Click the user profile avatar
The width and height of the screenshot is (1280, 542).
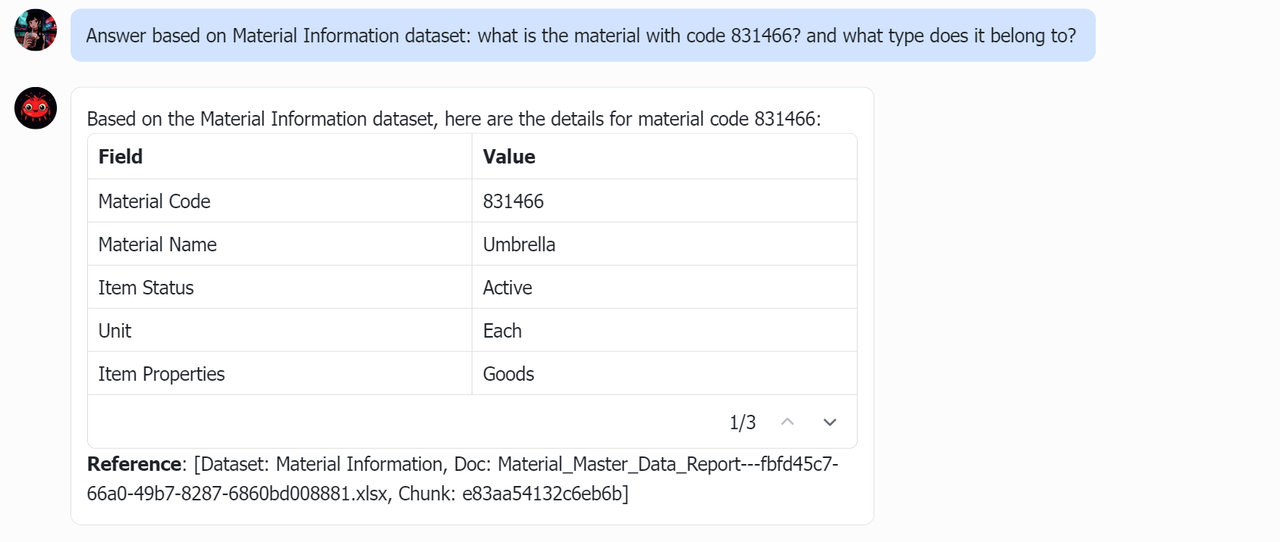pos(35,30)
